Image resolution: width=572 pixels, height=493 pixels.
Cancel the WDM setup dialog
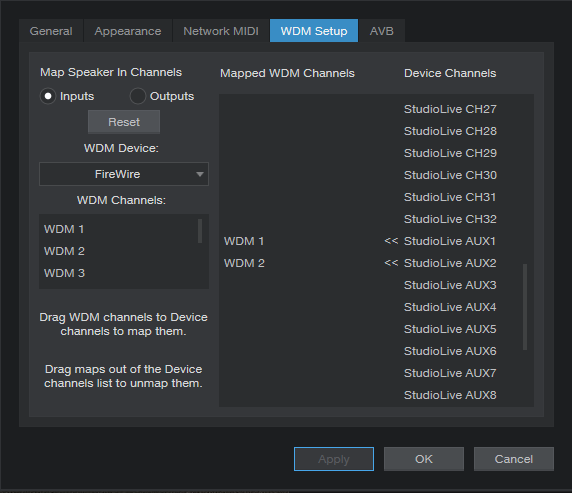(514, 459)
